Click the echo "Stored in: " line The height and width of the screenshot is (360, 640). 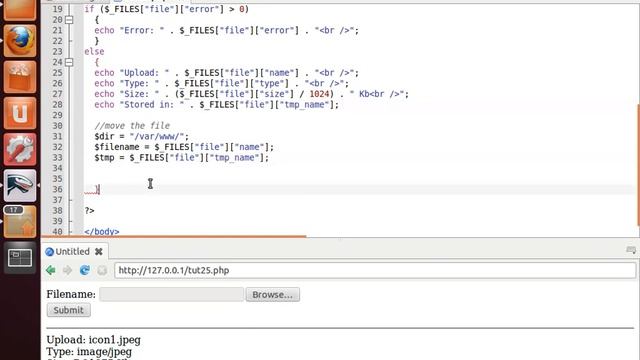[217, 104]
